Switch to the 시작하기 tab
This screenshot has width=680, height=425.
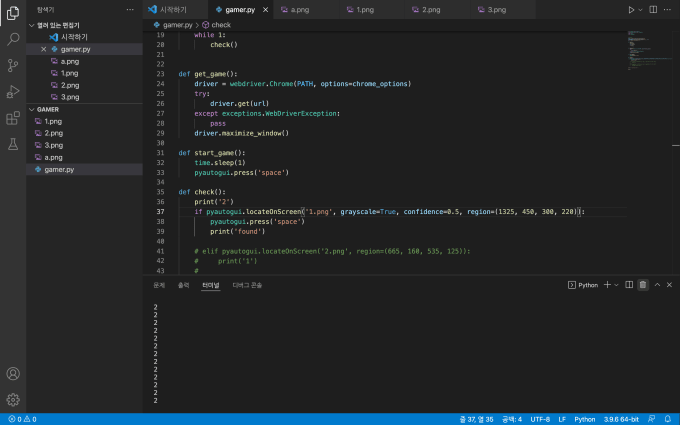coord(175,10)
